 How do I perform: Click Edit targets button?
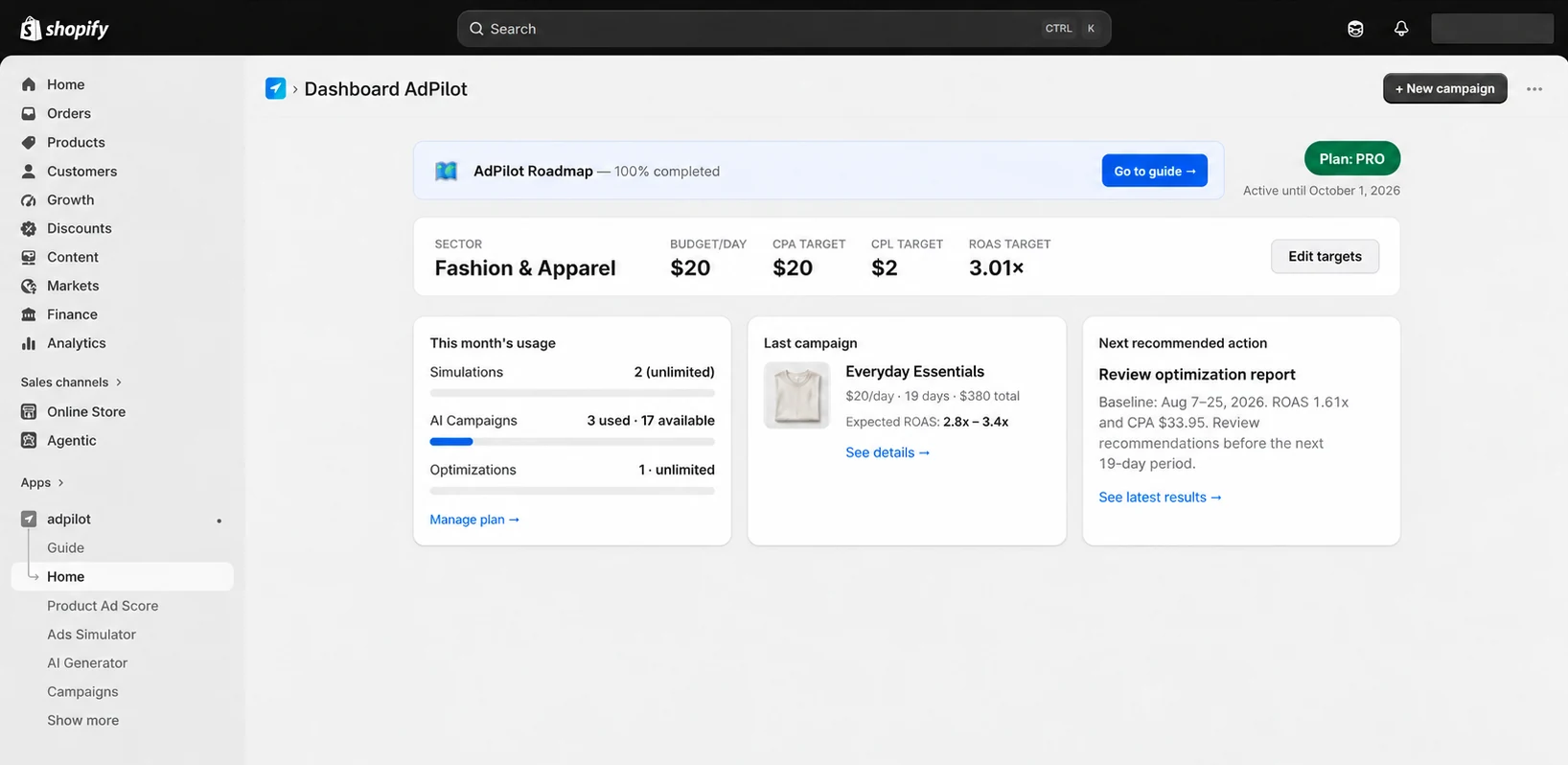click(1326, 256)
